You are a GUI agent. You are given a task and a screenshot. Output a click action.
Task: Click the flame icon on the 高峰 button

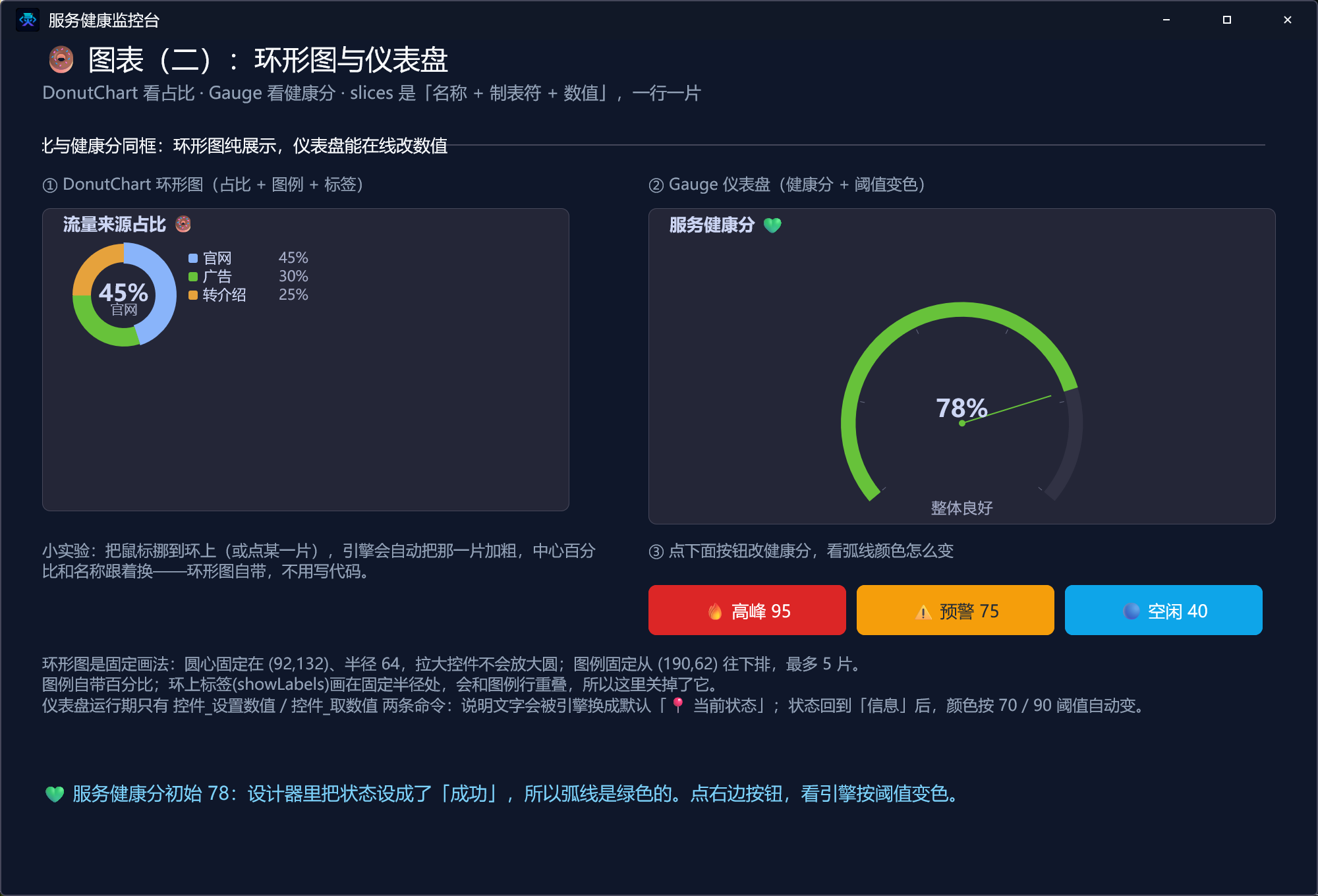(715, 611)
